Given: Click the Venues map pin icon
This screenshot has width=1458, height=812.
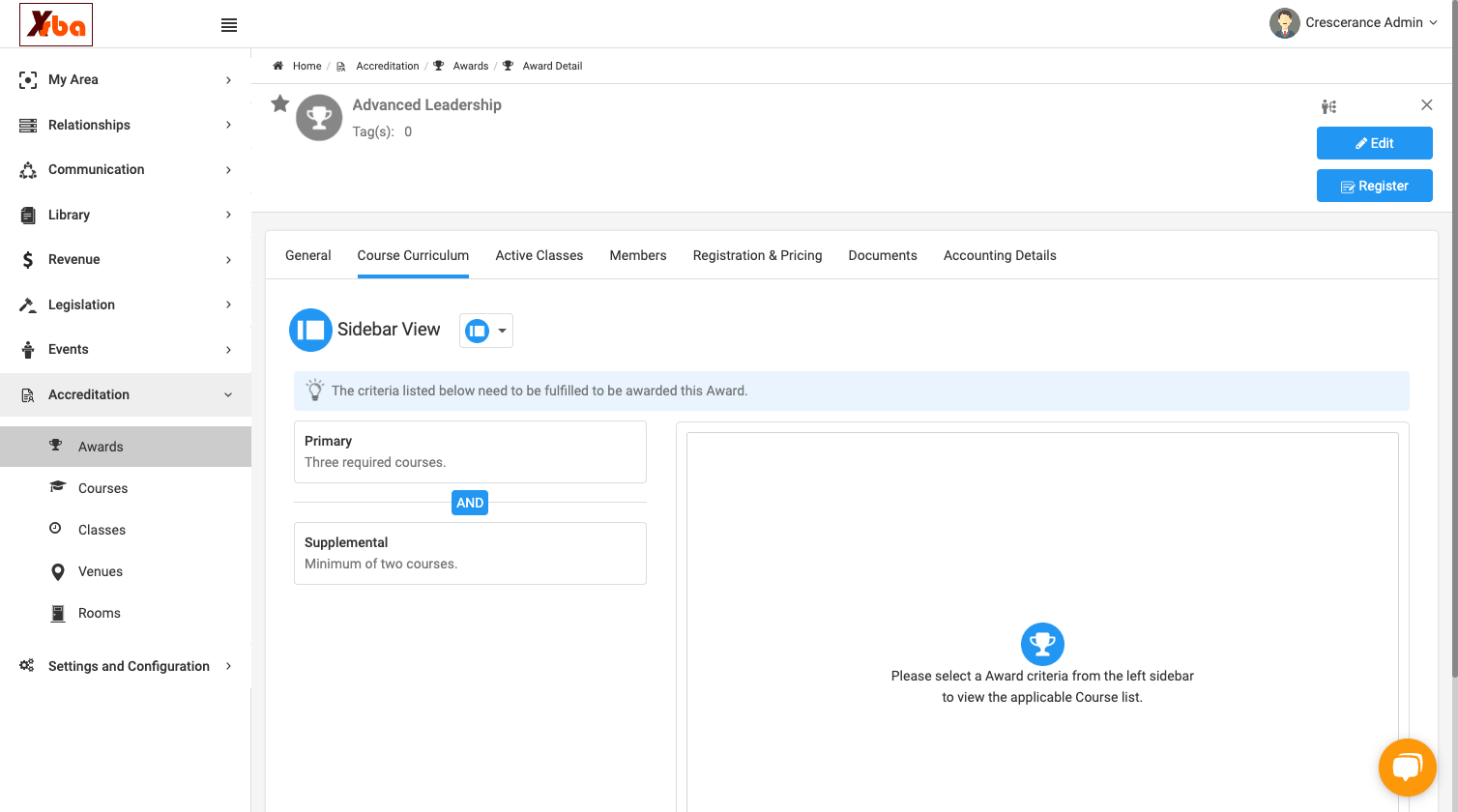Looking at the screenshot, I should 58,572.
